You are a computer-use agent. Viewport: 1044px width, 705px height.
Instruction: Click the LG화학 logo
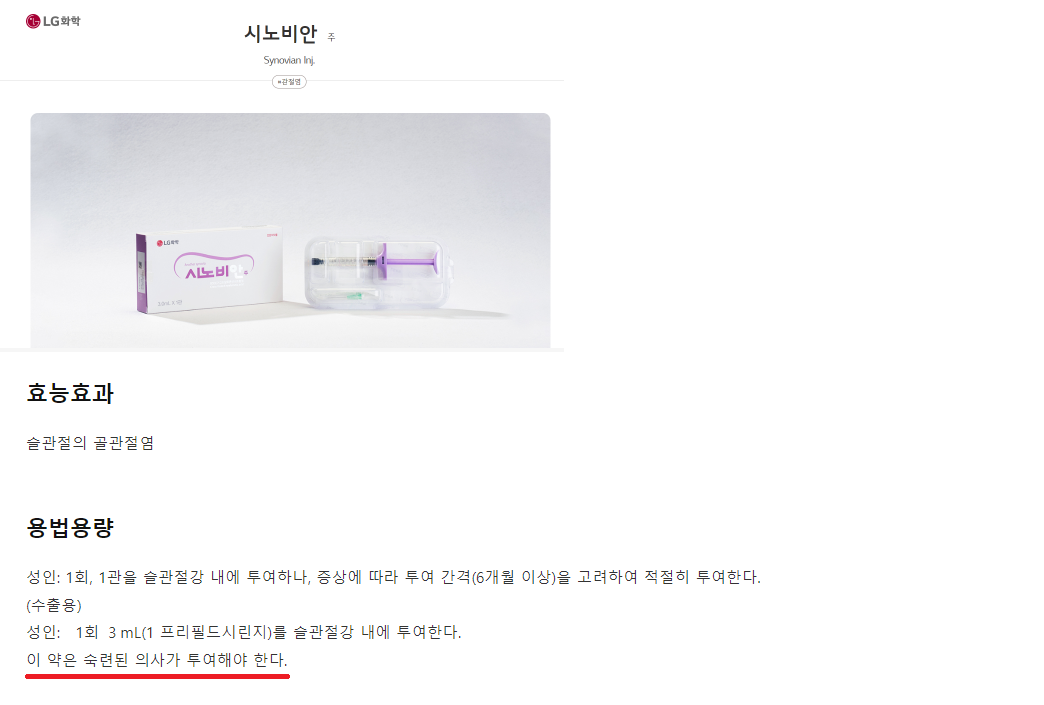point(53,21)
